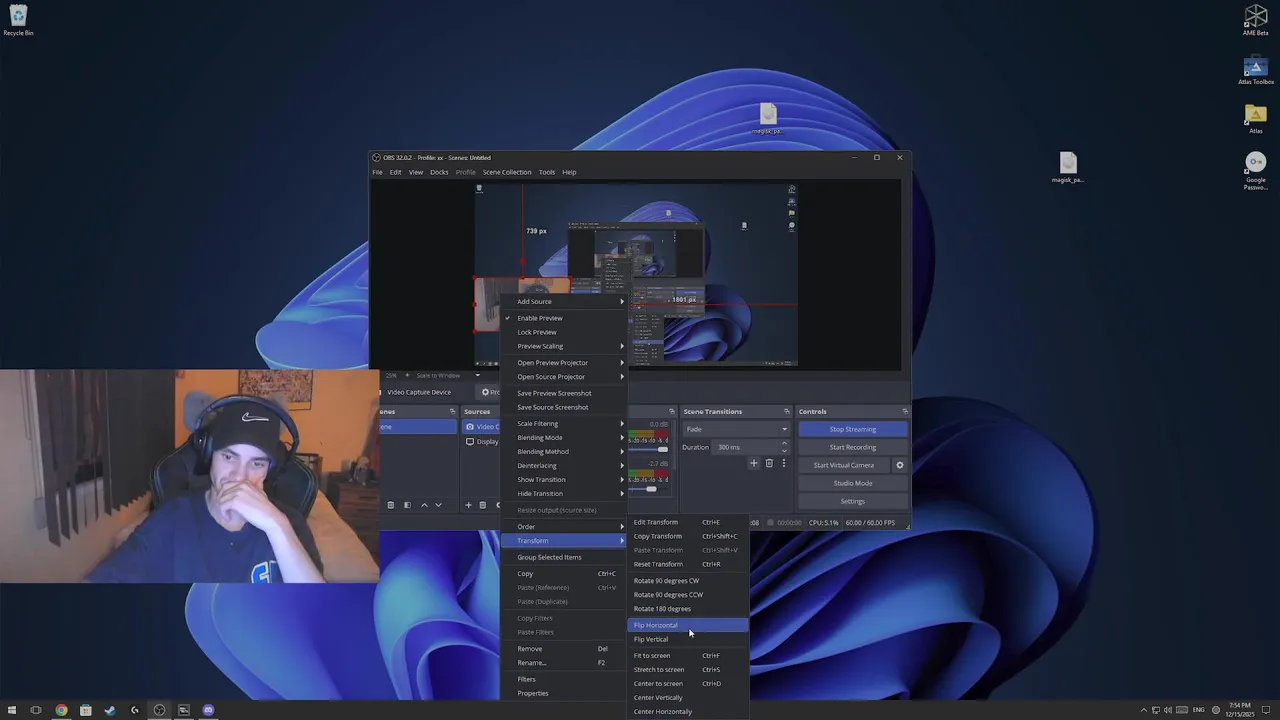This screenshot has height=720, width=1280.
Task: Expand Scale Filtering submenu
Action: point(563,423)
